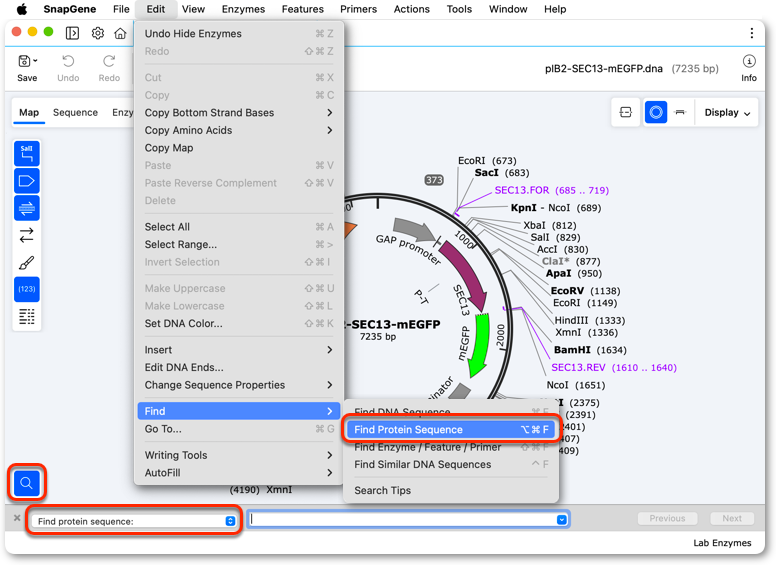The image size is (776, 565).
Task: Close the find bar with X
Action: coord(17,518)
